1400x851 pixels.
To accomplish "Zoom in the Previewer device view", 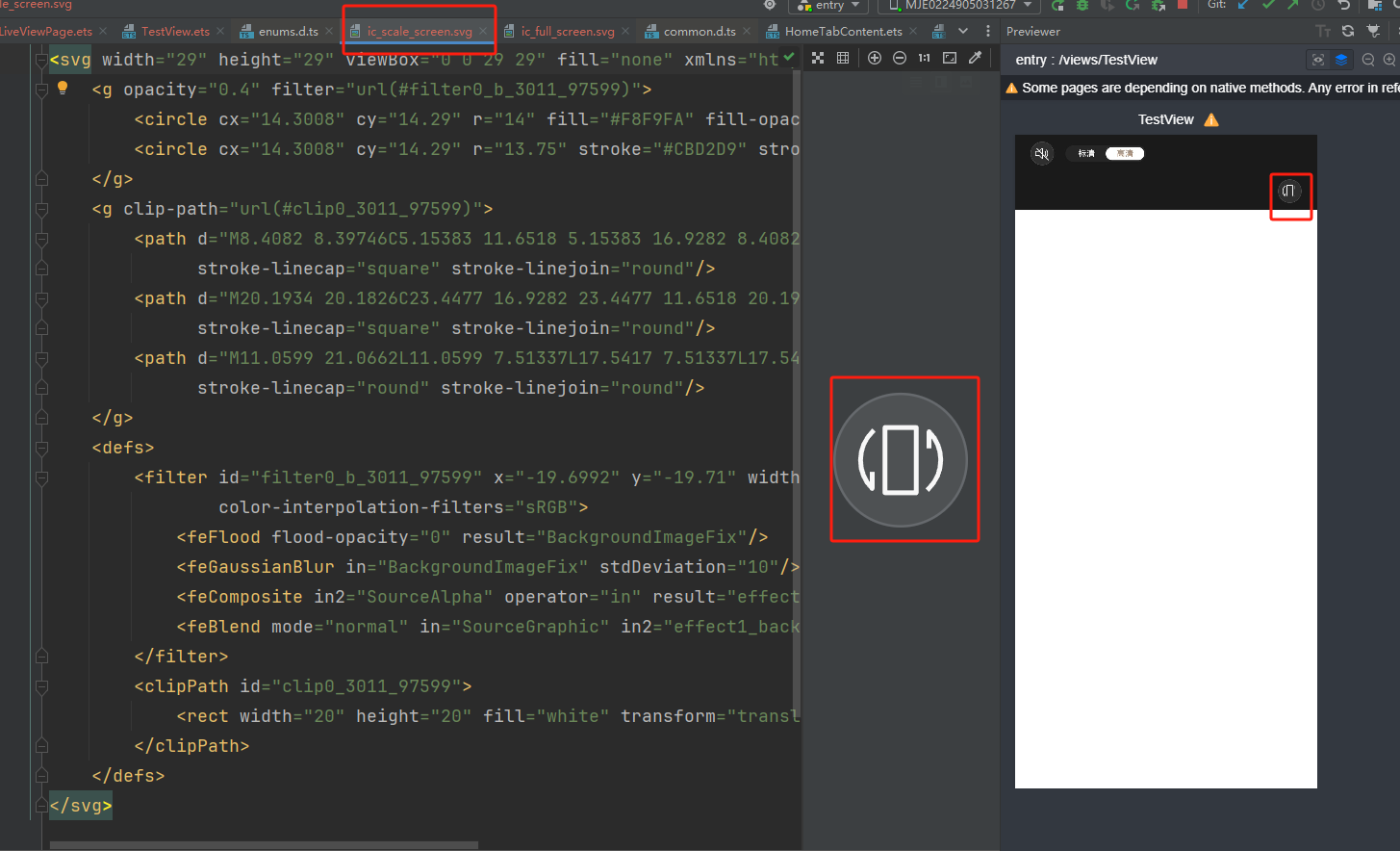I will (x=1390, y=60).
